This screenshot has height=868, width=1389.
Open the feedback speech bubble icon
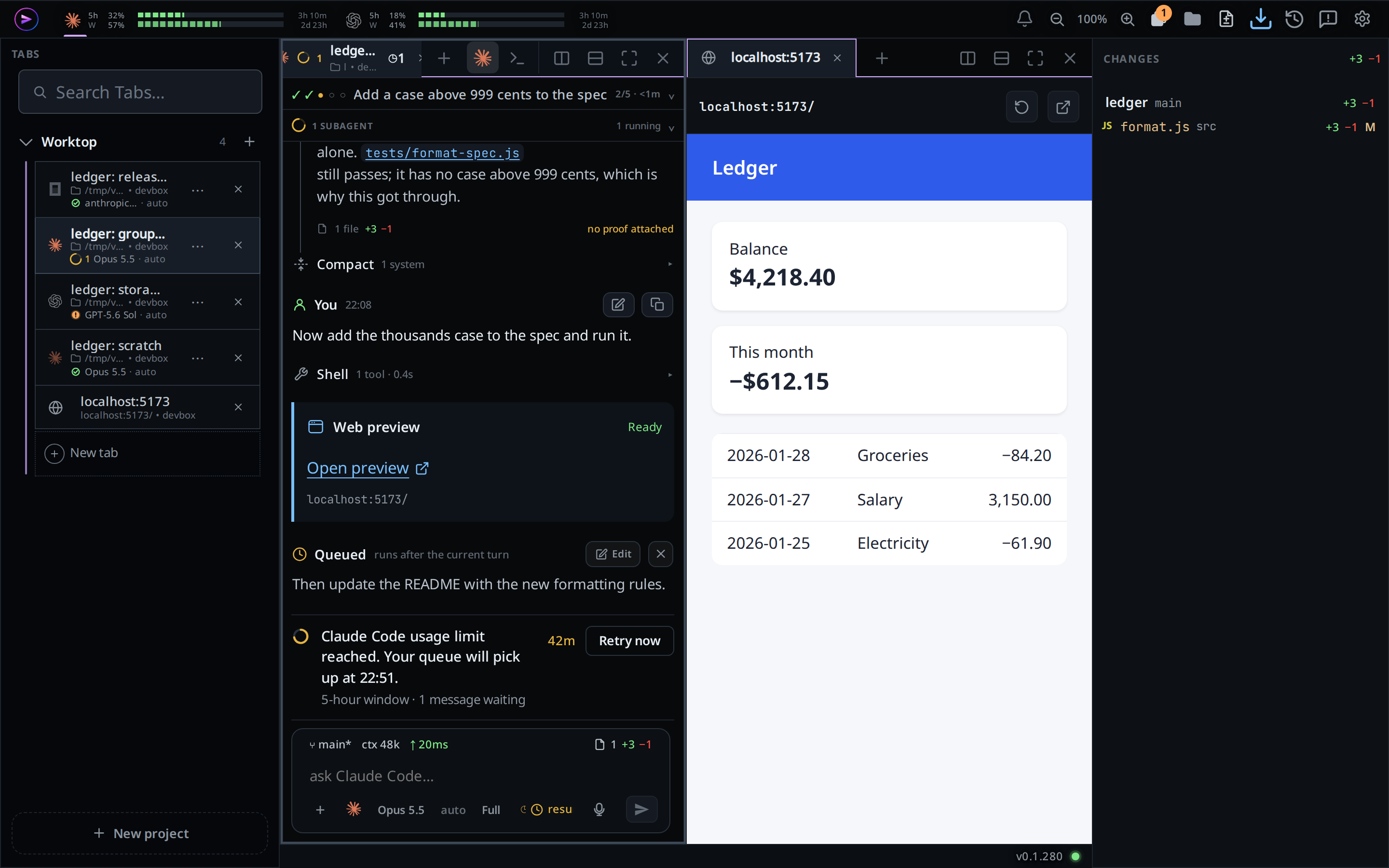tap(1328, 19)
